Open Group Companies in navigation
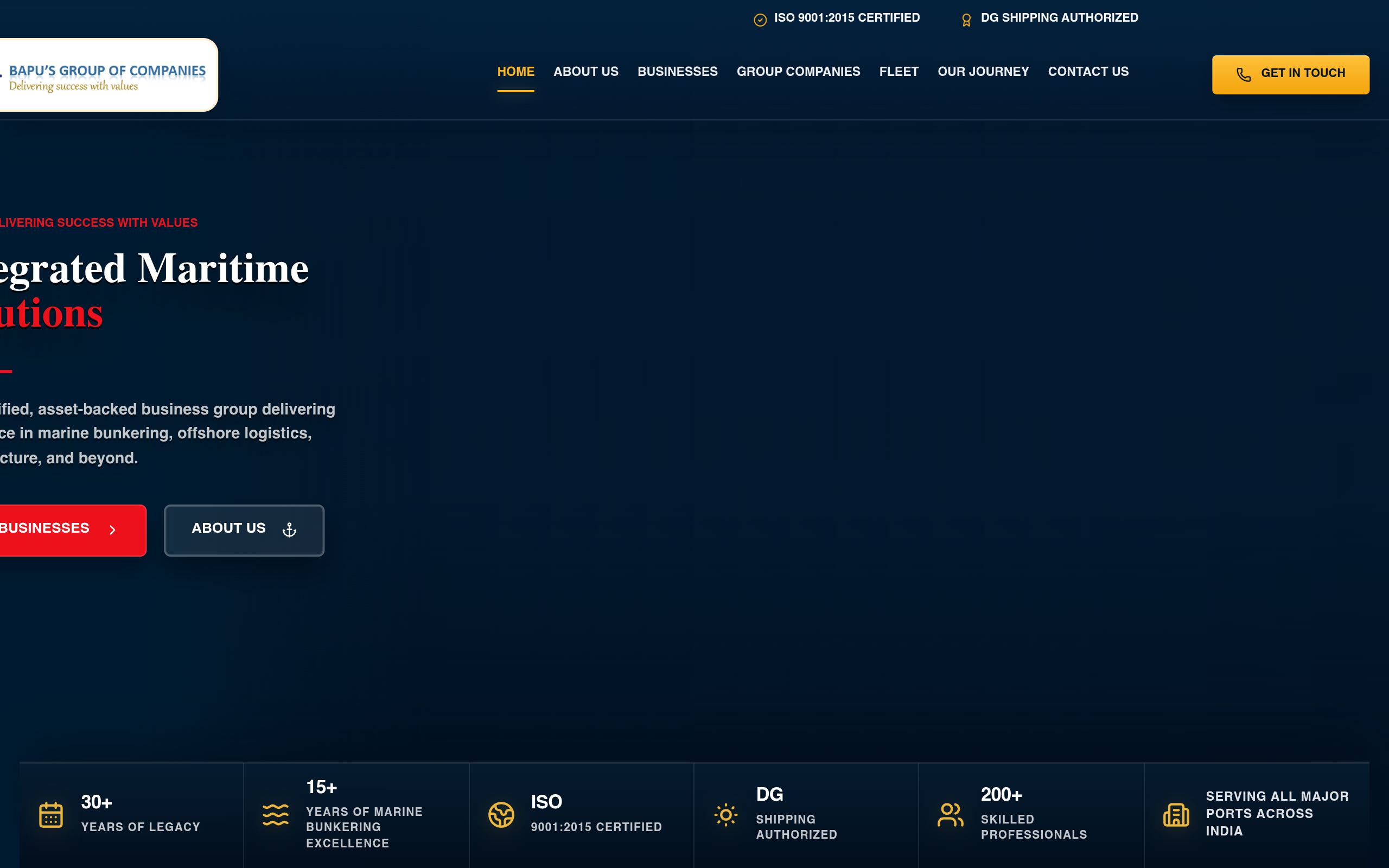This screenshot has width=1389, height=868. tap(798, 72)
